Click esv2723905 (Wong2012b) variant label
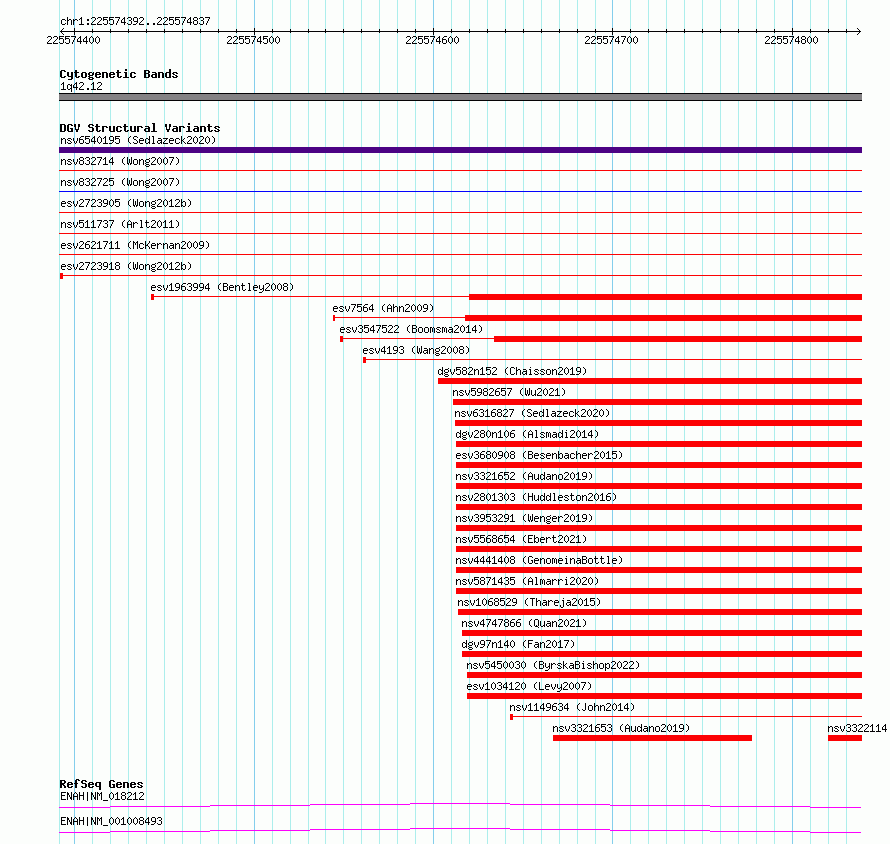 click(126, 203)
